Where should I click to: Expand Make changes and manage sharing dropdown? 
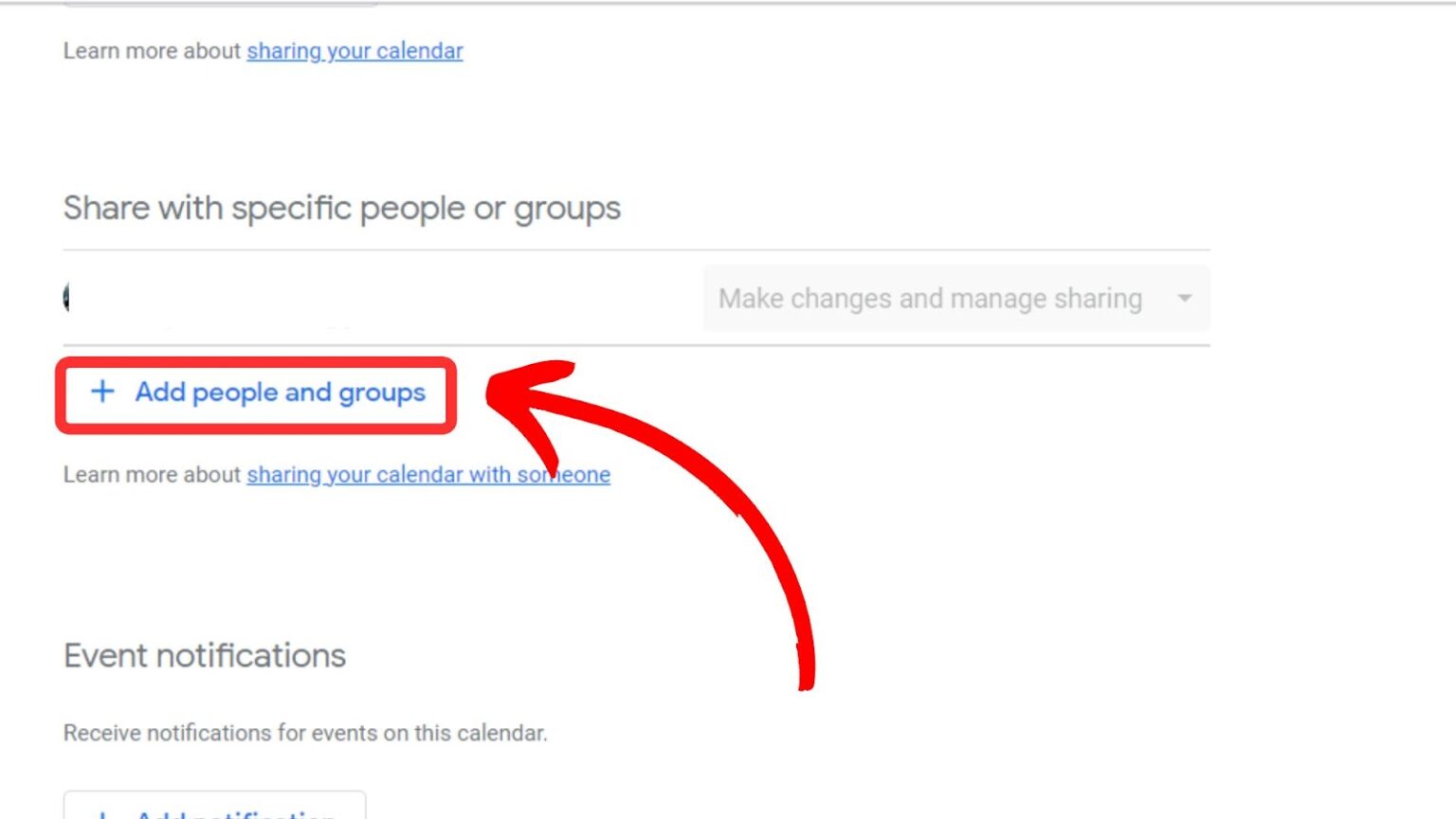point(956,299)
